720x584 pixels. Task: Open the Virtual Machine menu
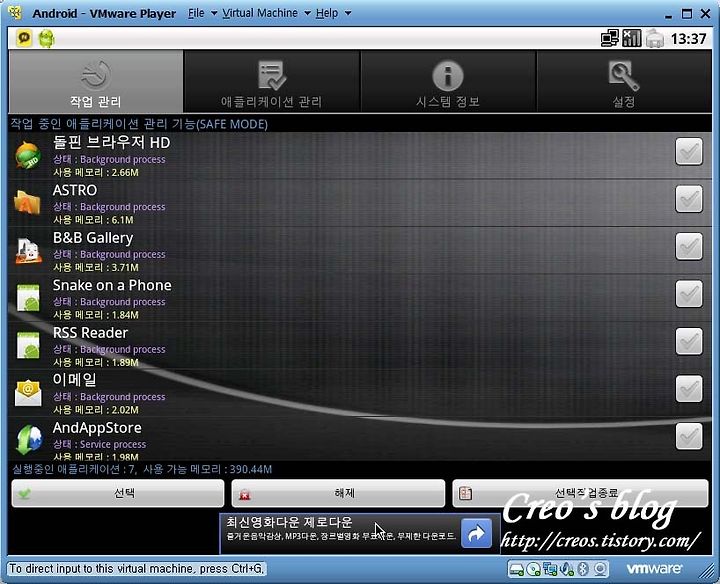pos(260,13)
